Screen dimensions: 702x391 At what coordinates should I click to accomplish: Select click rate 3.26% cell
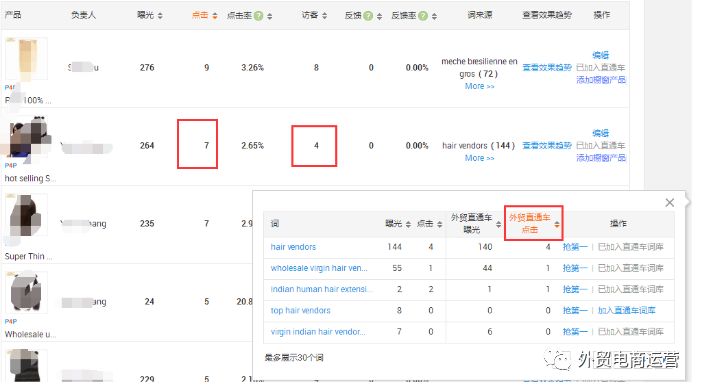point(253,68)
